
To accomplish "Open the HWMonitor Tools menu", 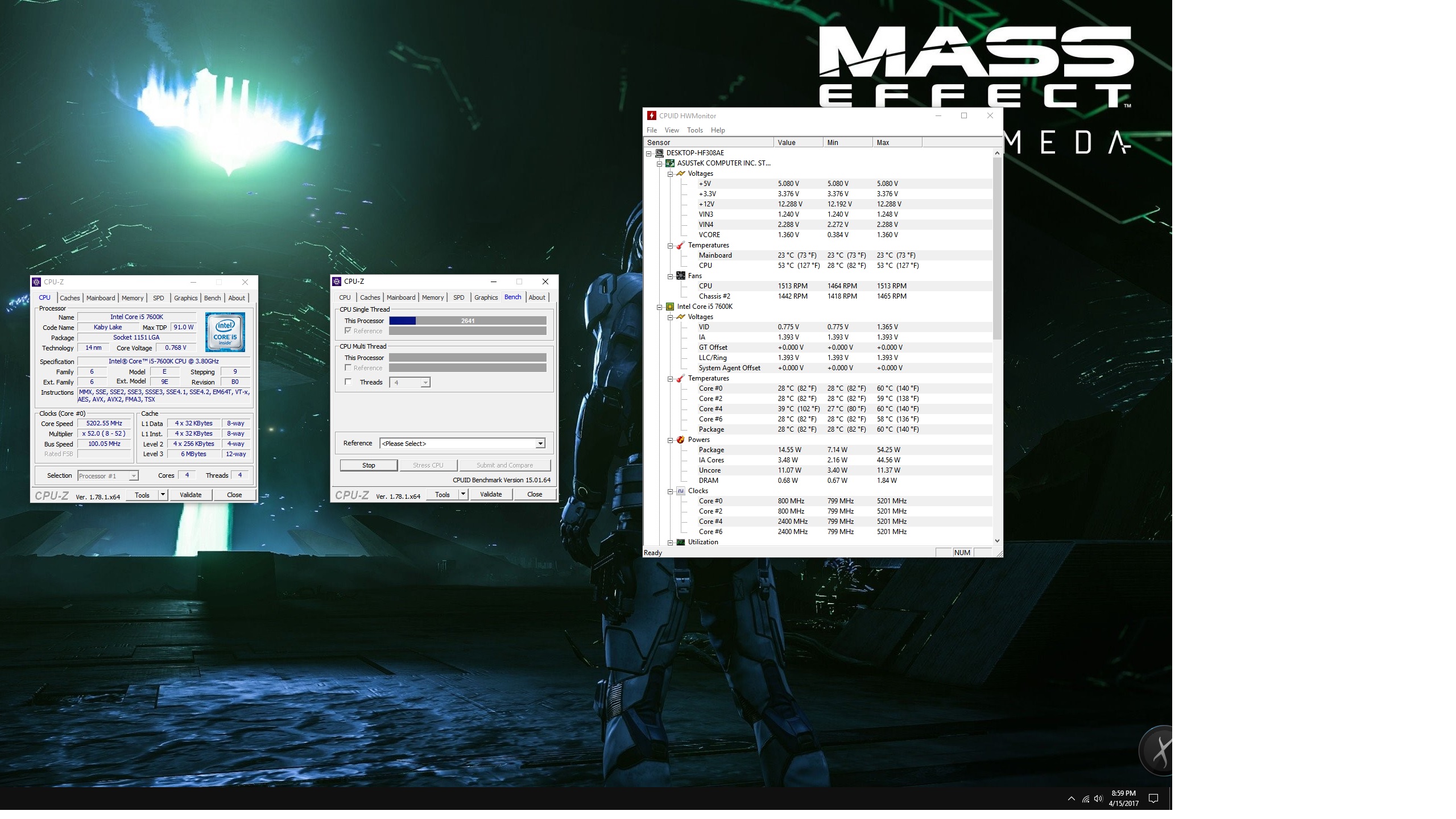I will tap(695, 130).
